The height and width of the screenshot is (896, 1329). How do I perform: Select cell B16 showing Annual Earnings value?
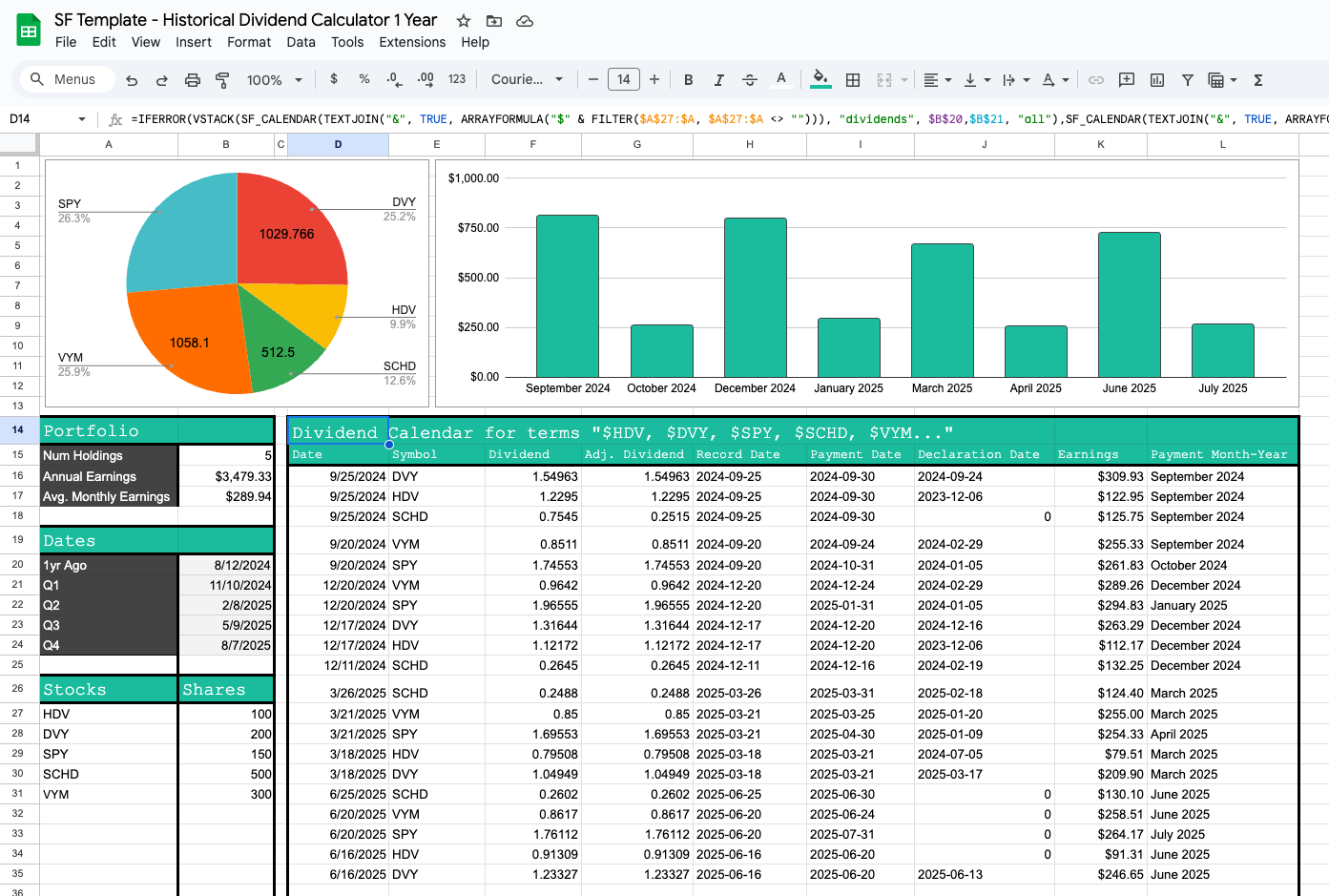point(226,476)
